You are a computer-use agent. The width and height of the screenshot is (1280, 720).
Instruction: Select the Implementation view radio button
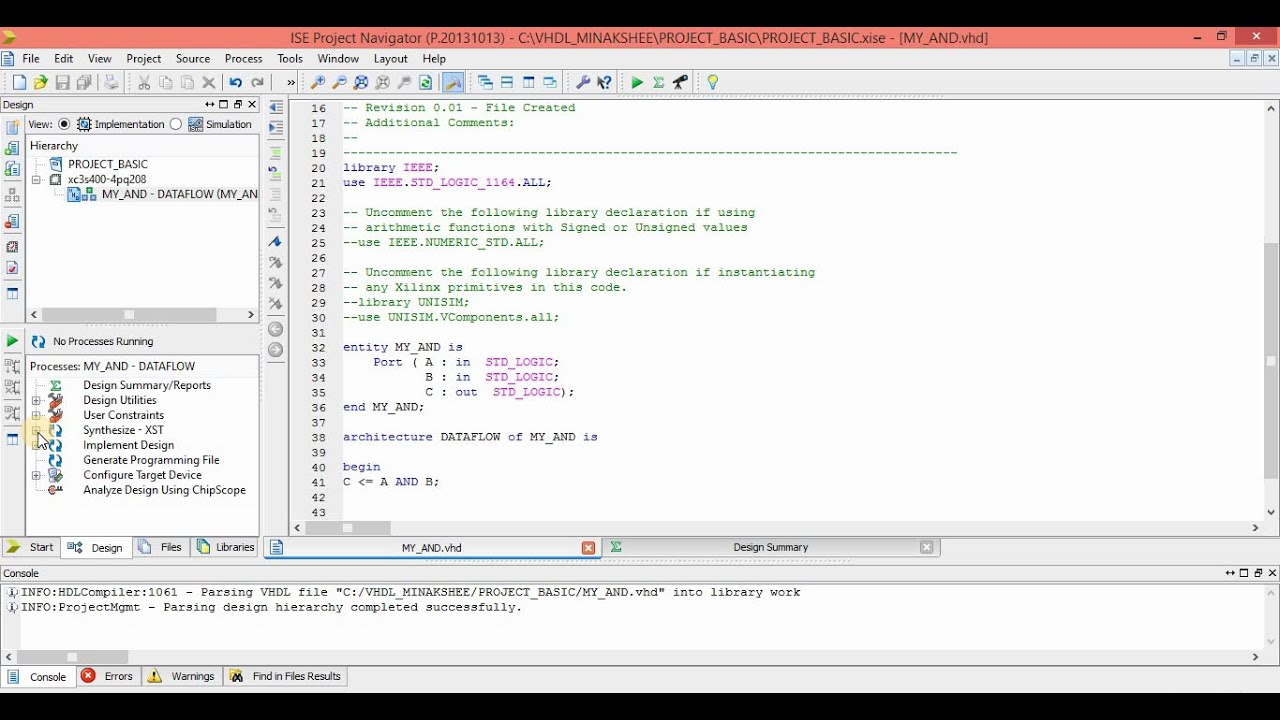(x=64, y=124)
